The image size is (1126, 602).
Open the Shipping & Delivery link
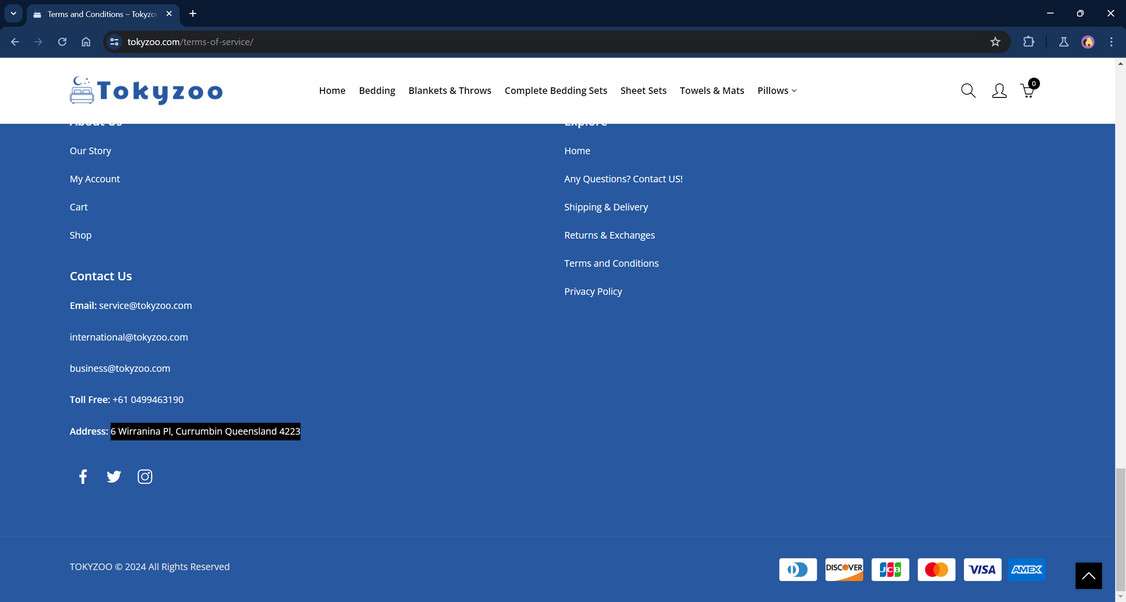click(606, 207)
